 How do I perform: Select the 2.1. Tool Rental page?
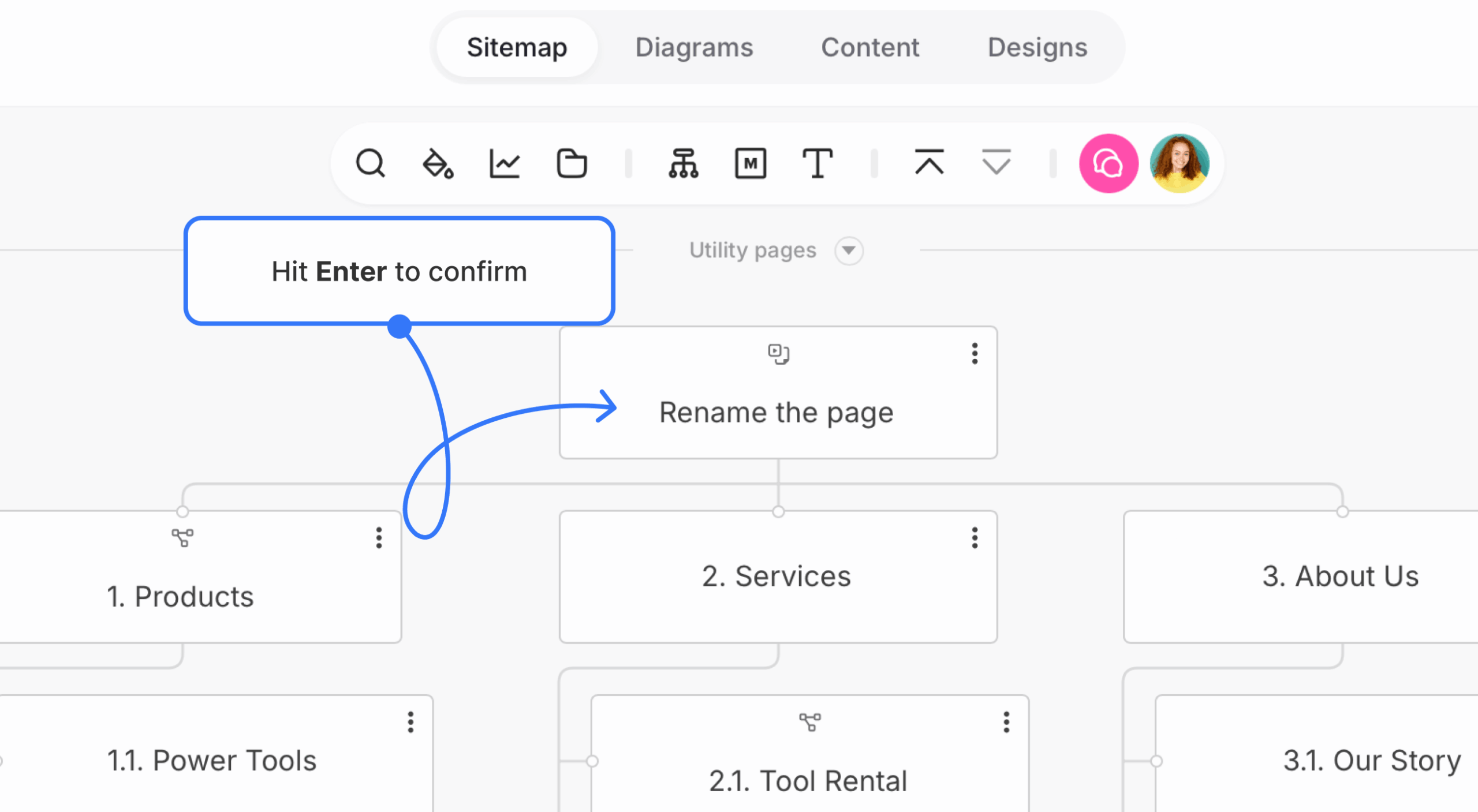tap(809, 754)
